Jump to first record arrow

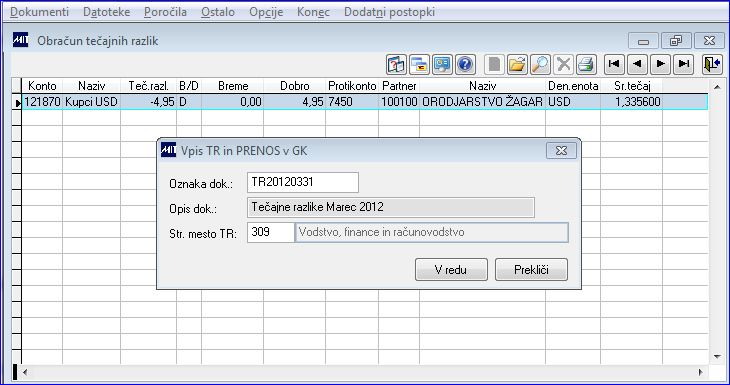[x=614, y=64]
